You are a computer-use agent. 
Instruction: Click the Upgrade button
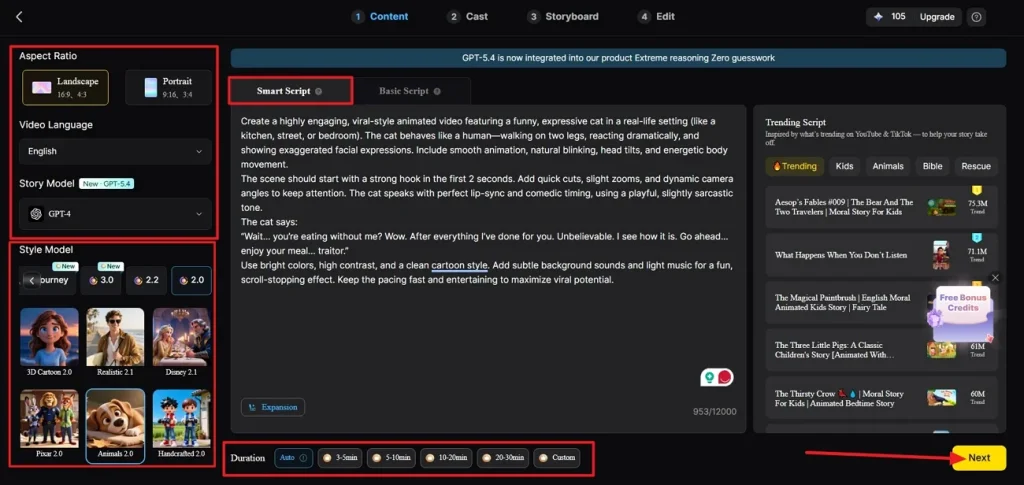(937, 17)
